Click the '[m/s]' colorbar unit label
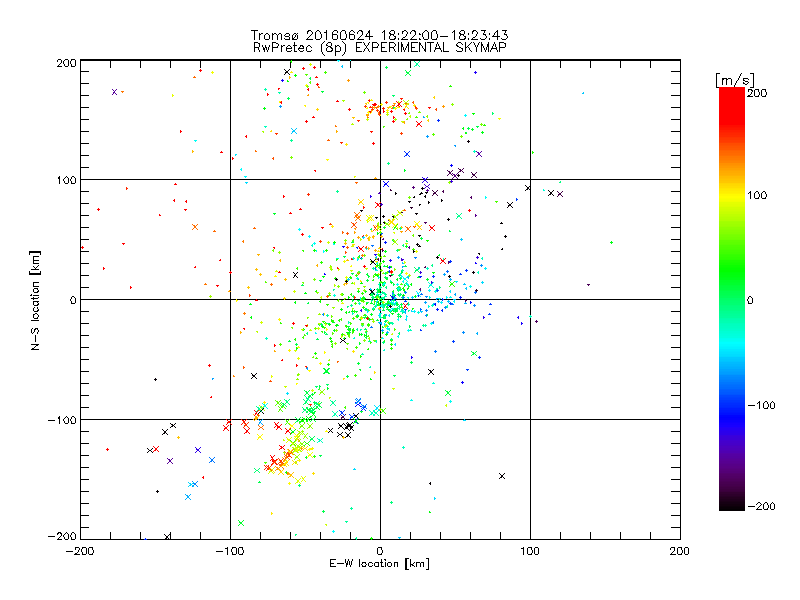800x600 pixels. coord(735,80)
